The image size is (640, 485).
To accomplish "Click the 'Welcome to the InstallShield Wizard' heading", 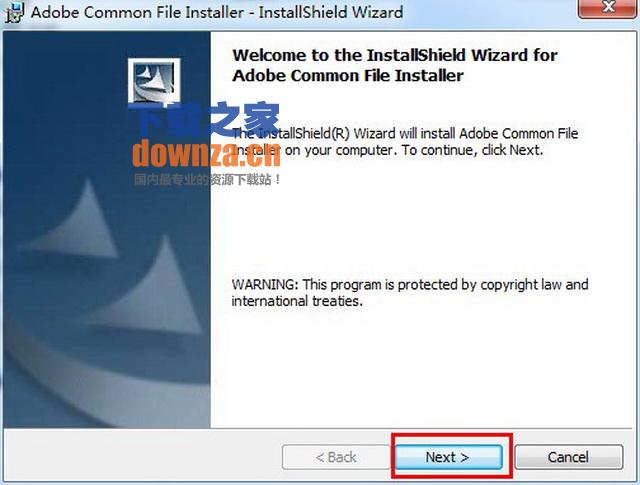I will pos(395,55).
